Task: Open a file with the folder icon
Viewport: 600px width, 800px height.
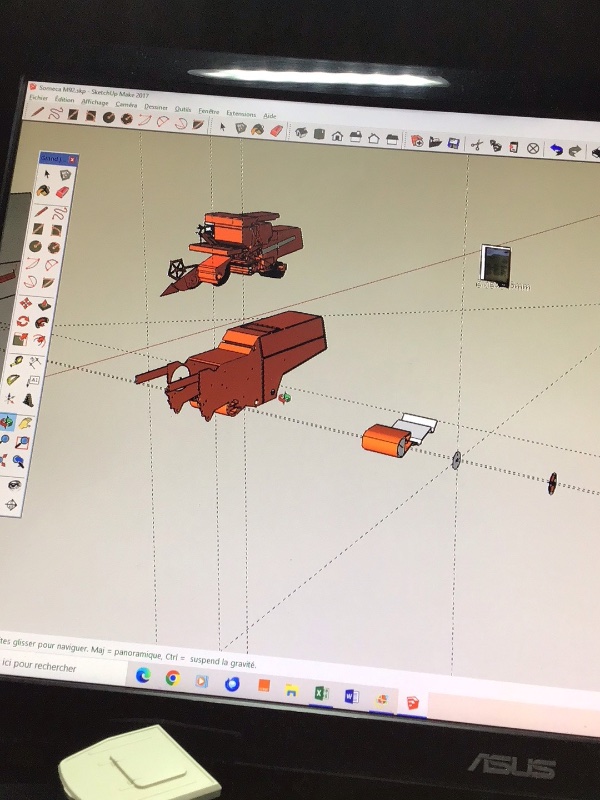Action: [x=435, y=142]
